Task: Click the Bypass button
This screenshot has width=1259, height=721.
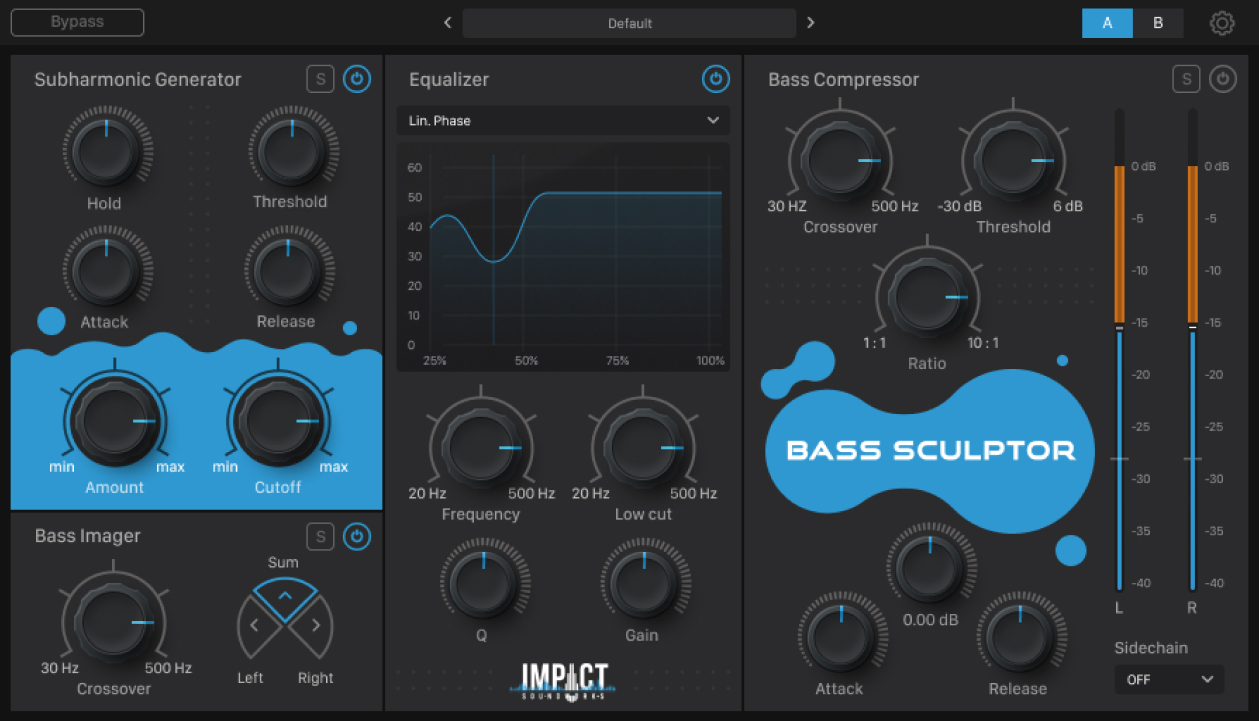Action: (77, 22)
